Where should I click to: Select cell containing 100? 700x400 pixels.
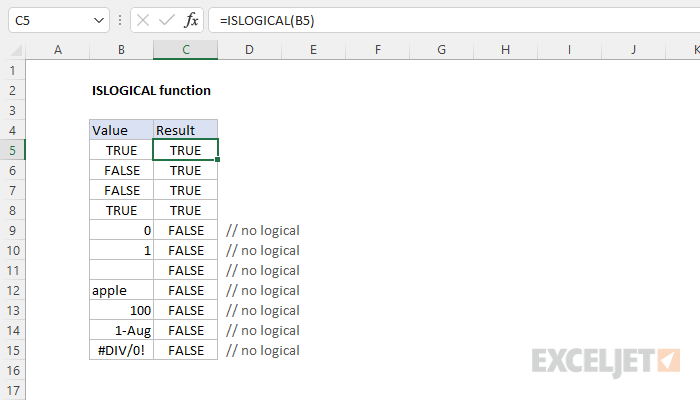point(121,310)
